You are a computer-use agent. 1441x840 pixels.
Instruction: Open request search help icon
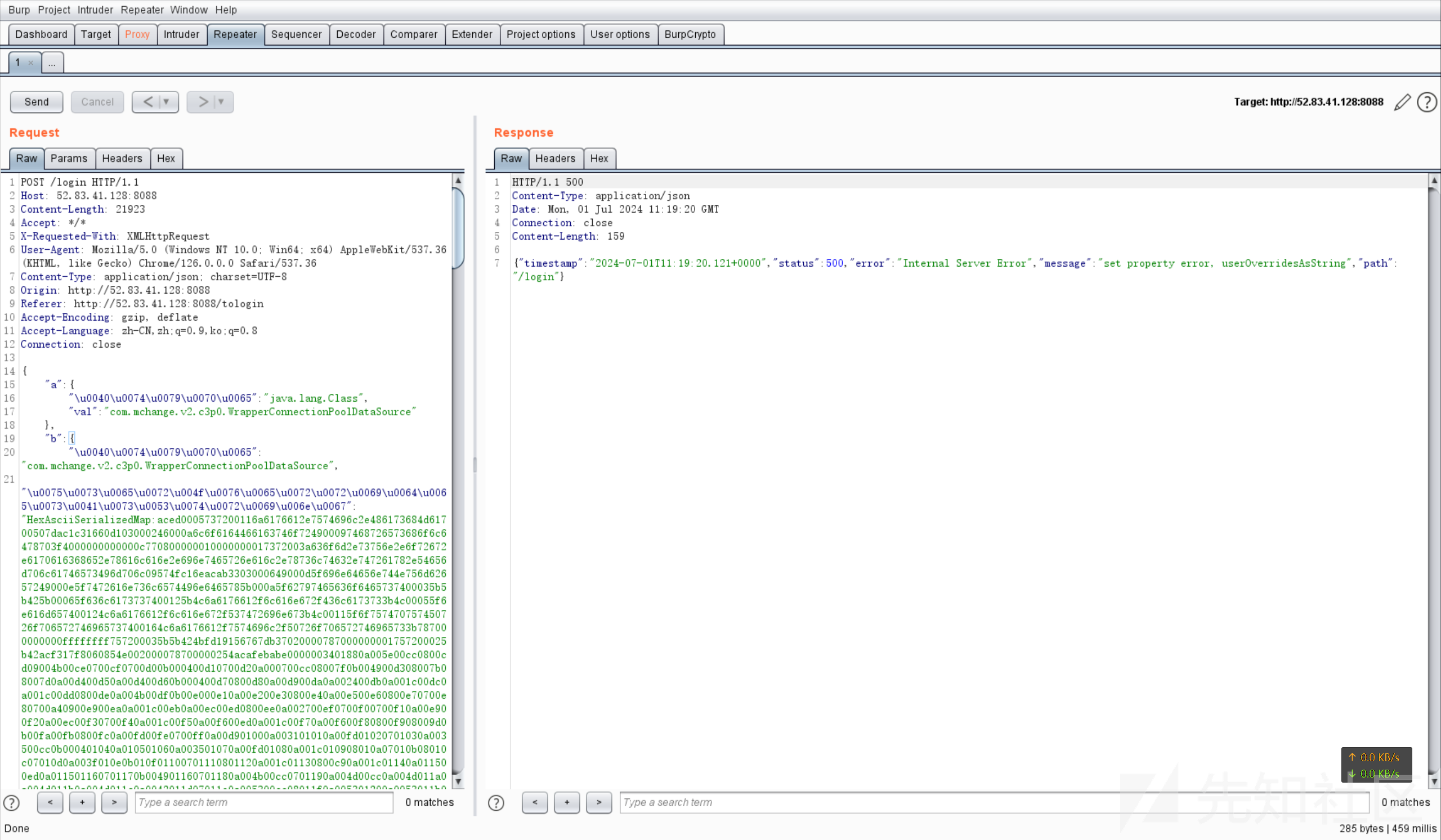click(12, 803)
